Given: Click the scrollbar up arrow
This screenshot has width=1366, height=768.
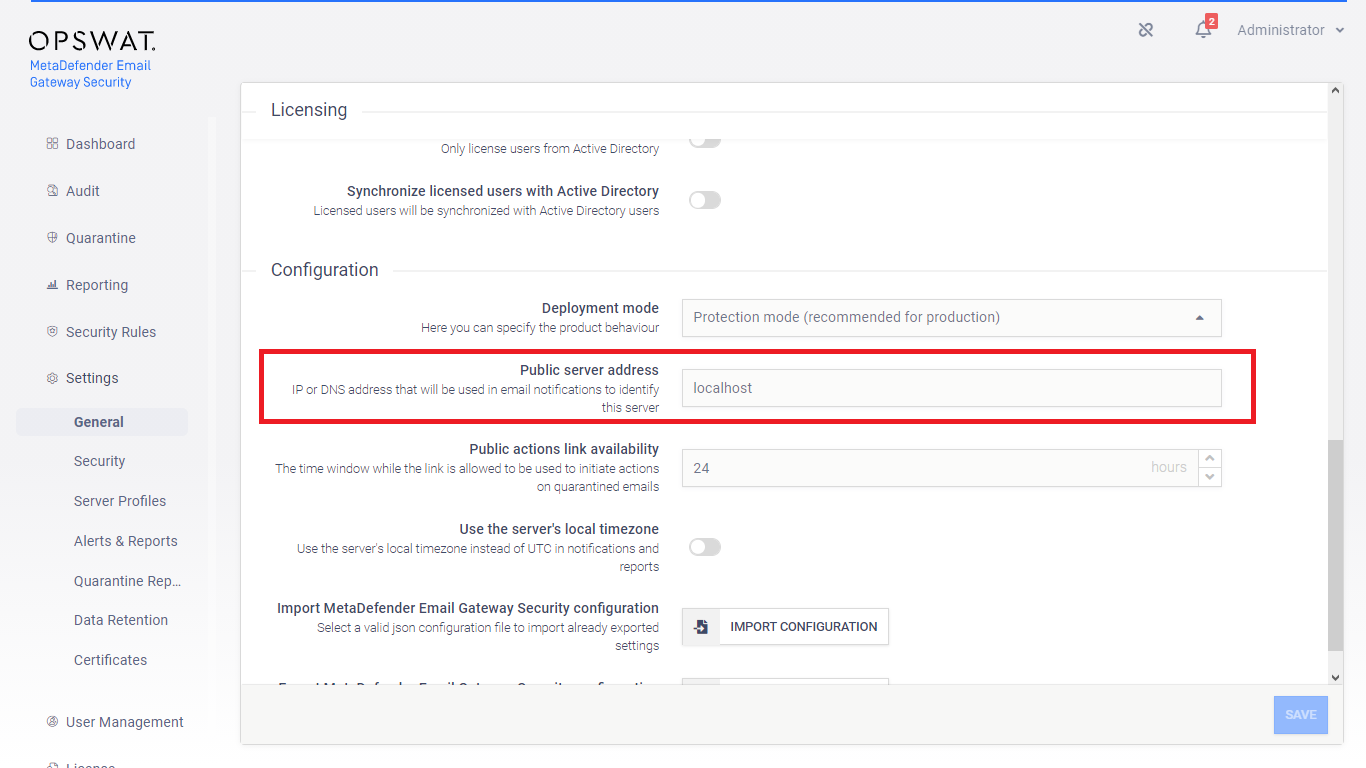Looking at the screenshot, I should 1335,91.
